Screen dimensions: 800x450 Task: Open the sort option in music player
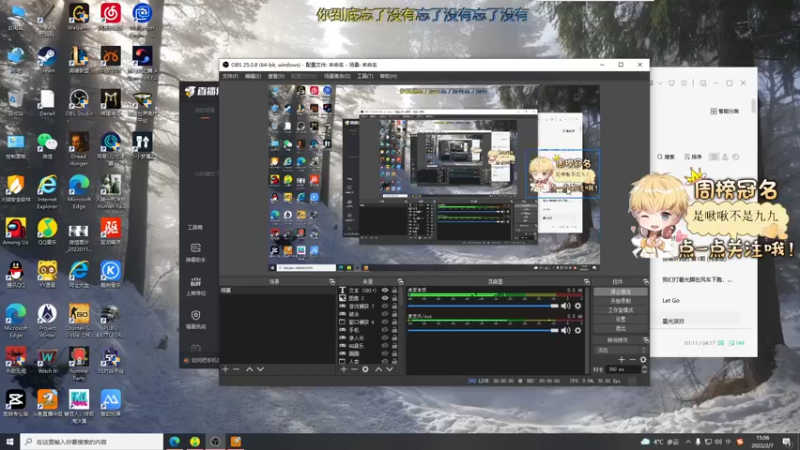pyautogui.click(x=693, y=157)
